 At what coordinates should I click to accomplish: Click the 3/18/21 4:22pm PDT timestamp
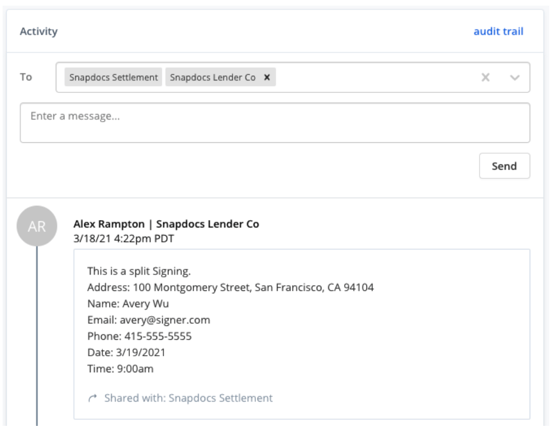(x=124, y=239)
